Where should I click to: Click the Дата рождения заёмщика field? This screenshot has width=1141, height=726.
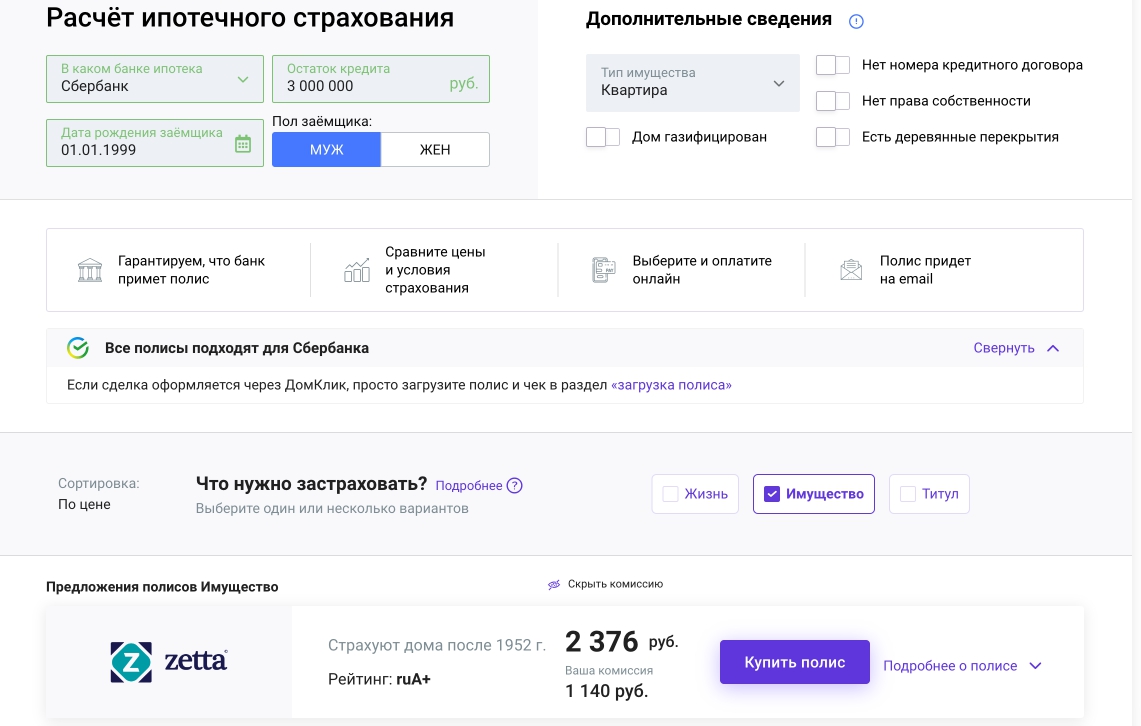(155, 143)
